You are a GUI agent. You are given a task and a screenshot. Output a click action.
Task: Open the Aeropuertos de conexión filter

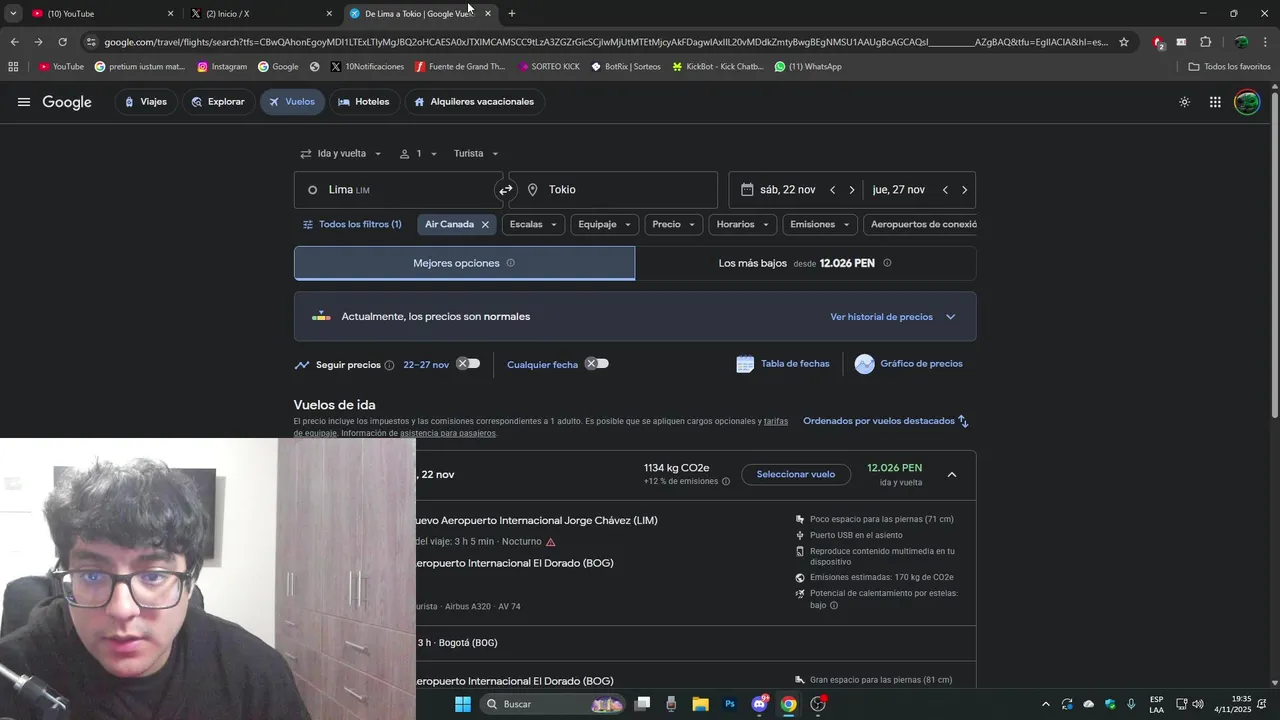click(920, 225)
